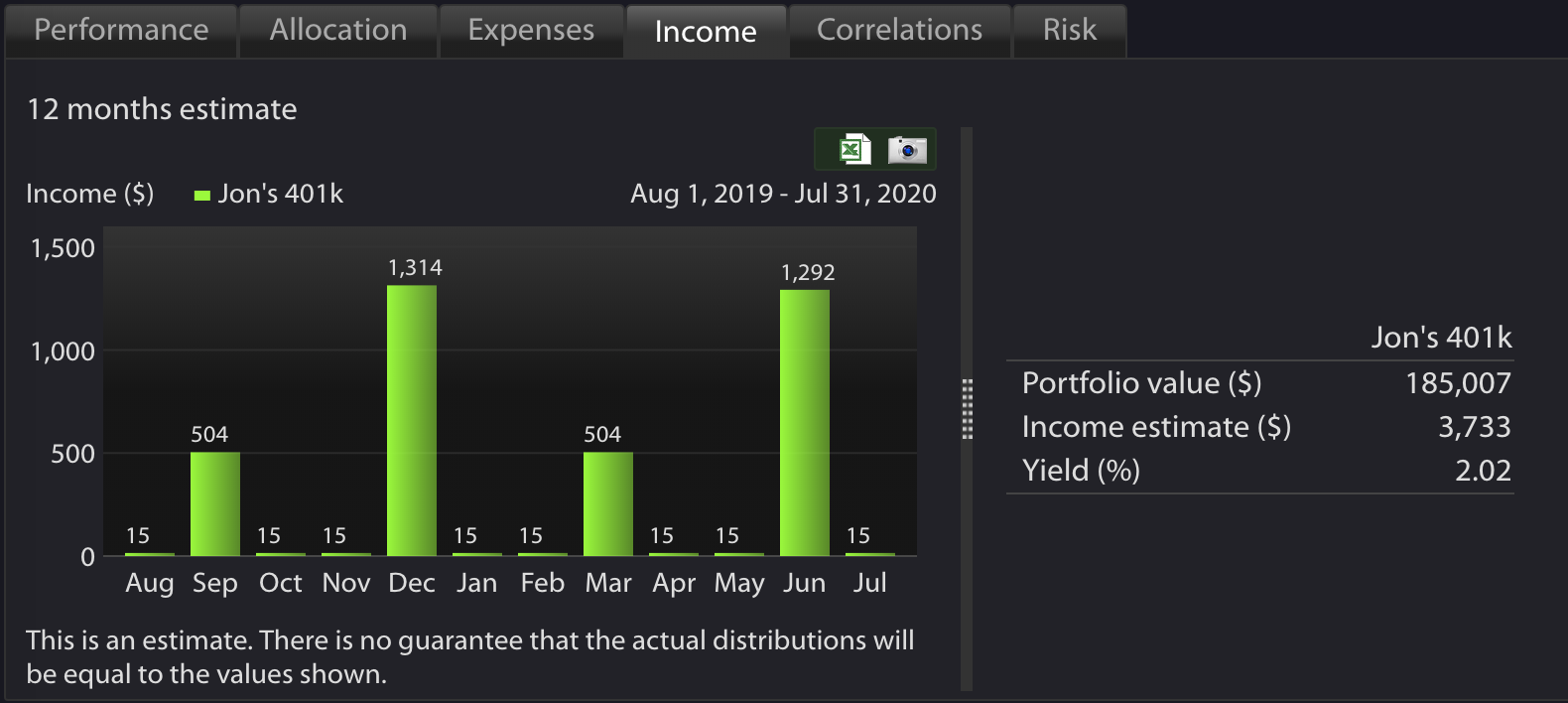The height and width of the screenshot is (703, 1568).
Task: Click the green Jon's 401k legend swatch
Action: click(x=202, y=196)
